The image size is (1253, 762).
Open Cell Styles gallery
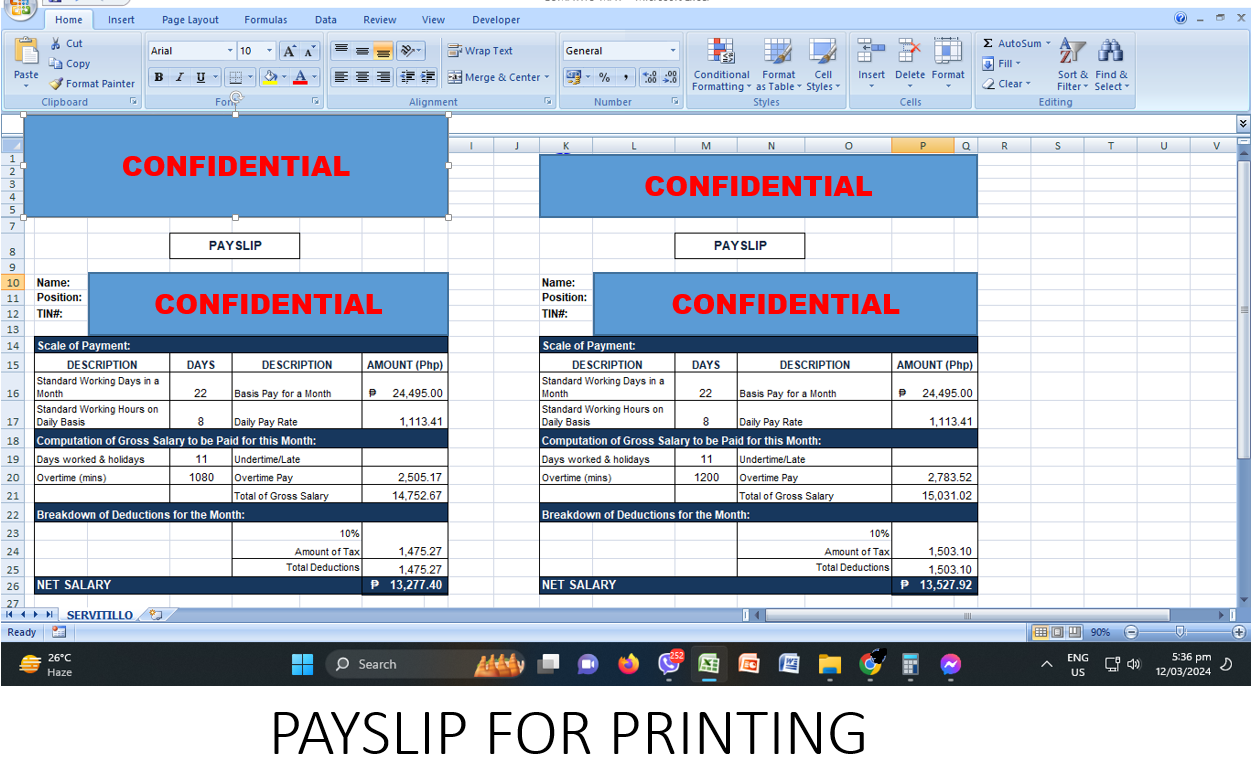click(823, 65)
